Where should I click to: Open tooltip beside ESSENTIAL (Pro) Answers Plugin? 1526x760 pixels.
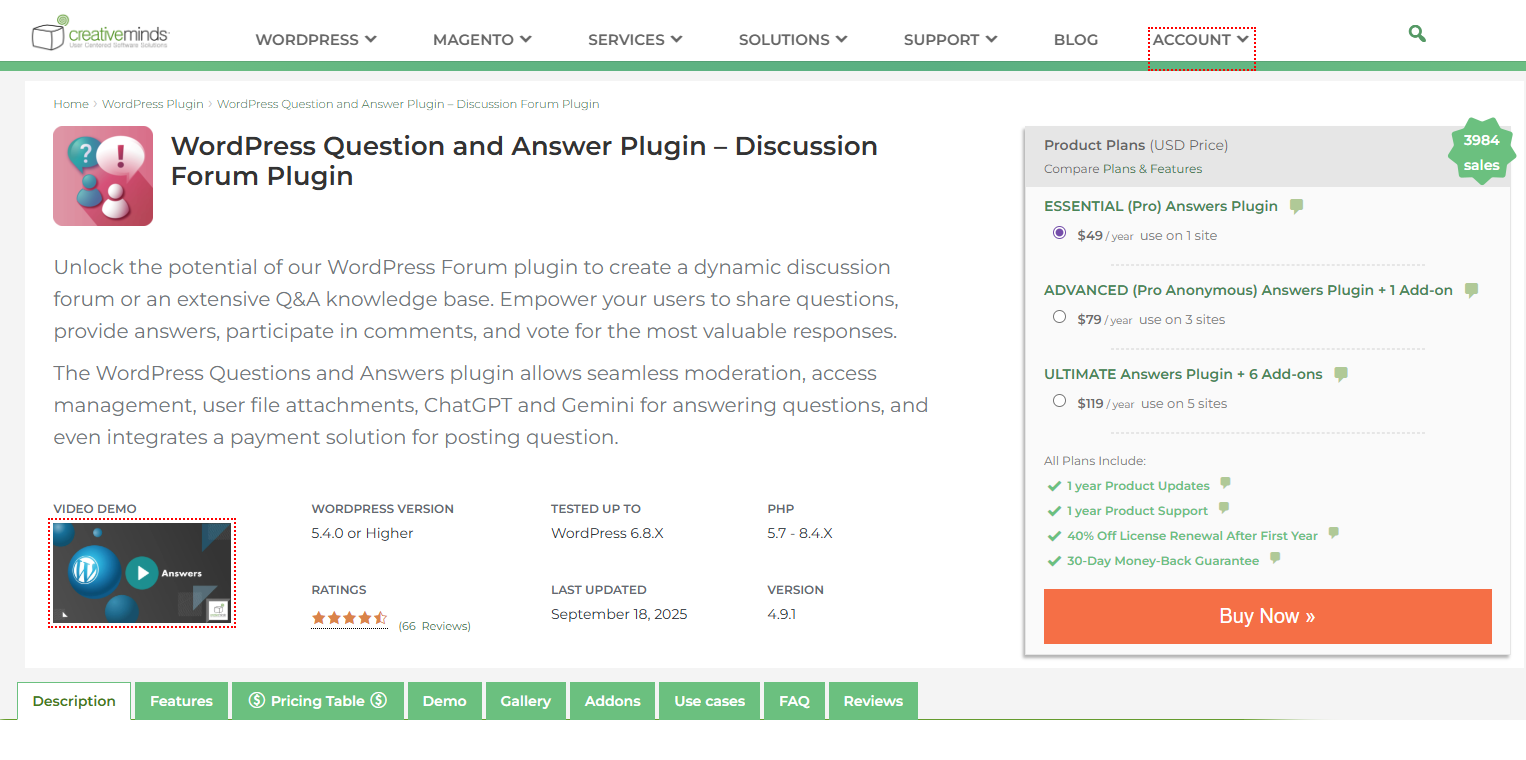pyautogui.click(x=1296, y=205)
